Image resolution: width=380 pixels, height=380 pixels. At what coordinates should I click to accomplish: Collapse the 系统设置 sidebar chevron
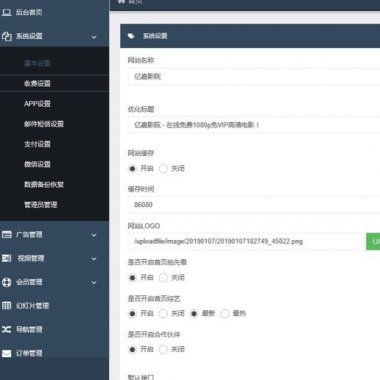coord(94,37)
